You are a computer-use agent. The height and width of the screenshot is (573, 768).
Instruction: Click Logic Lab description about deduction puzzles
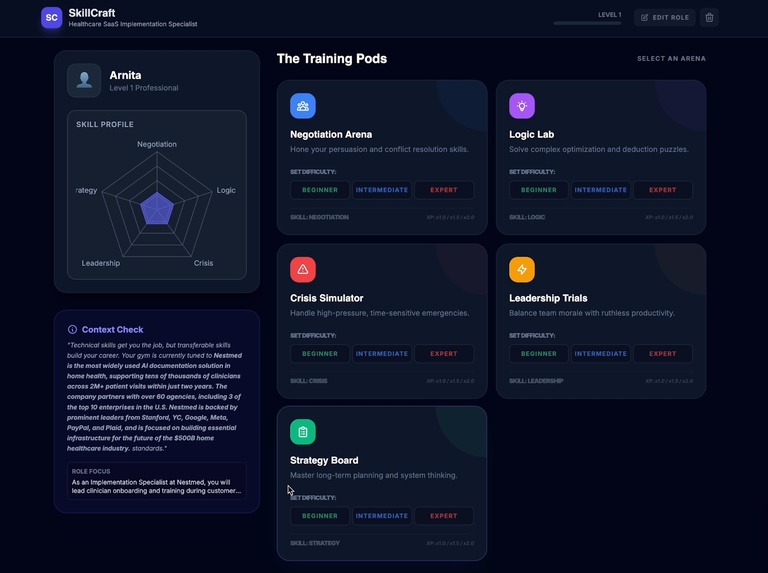click(x=599, y=149)
